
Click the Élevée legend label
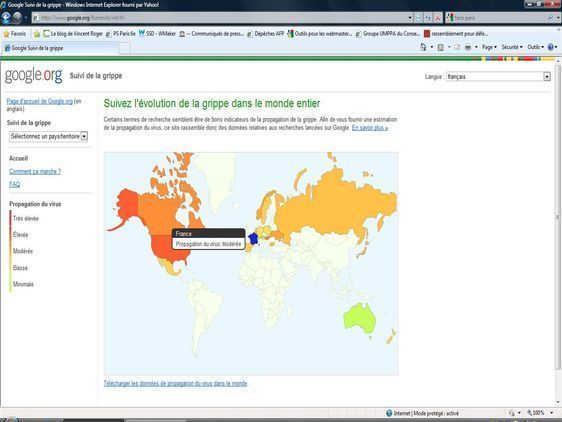pyautogui.click(x=20, y=235)
